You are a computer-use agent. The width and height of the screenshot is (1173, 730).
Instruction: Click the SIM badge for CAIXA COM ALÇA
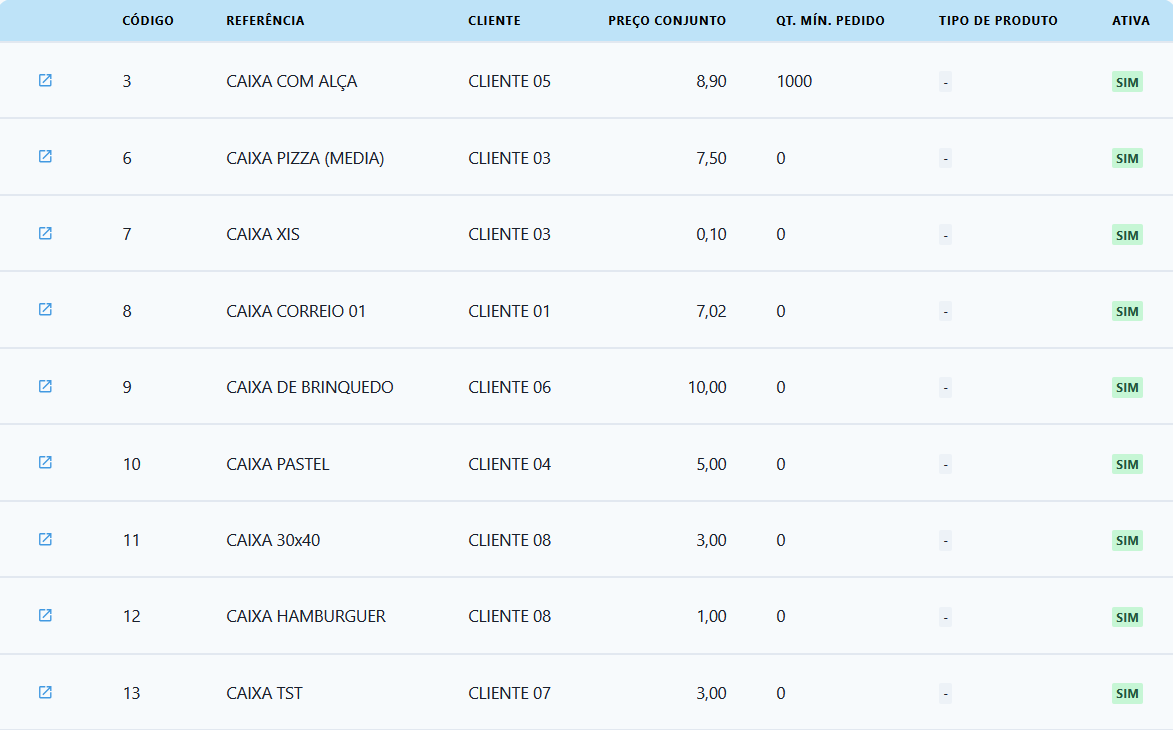1127,82
